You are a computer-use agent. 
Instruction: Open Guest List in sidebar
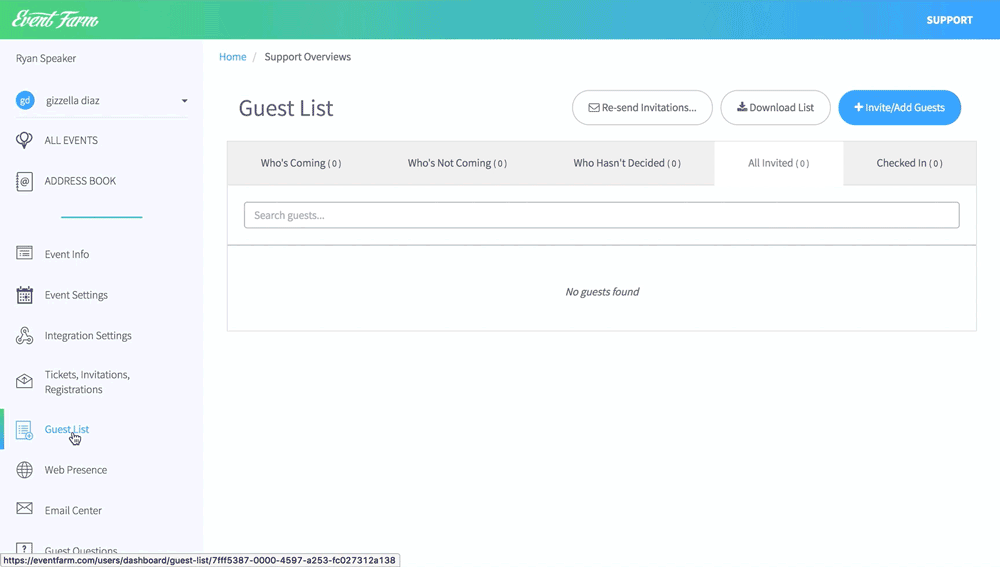coord(67,429)
